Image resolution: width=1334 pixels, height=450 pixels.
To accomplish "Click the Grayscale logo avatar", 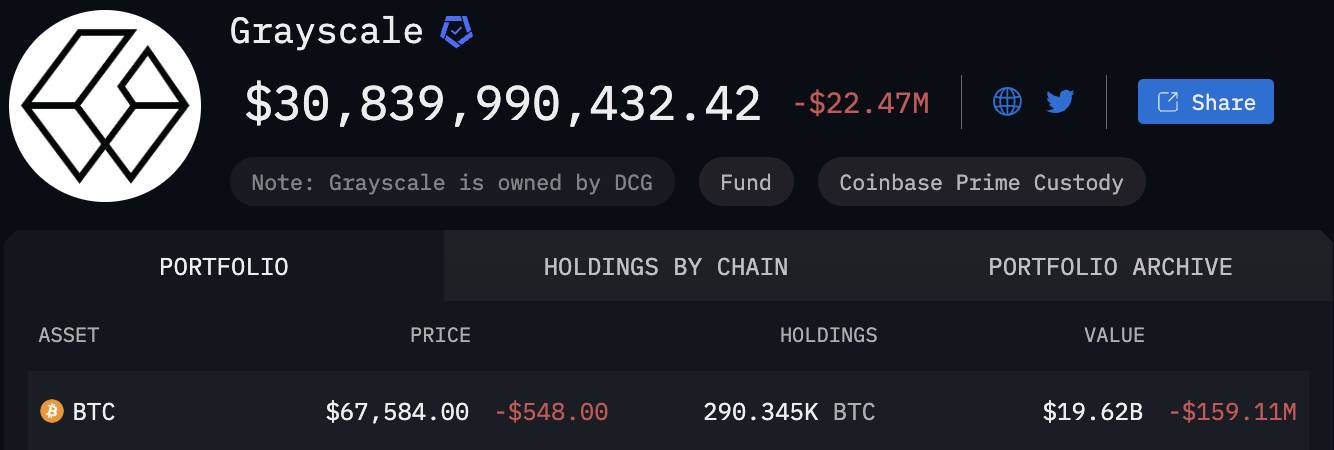I will point(105,105).
